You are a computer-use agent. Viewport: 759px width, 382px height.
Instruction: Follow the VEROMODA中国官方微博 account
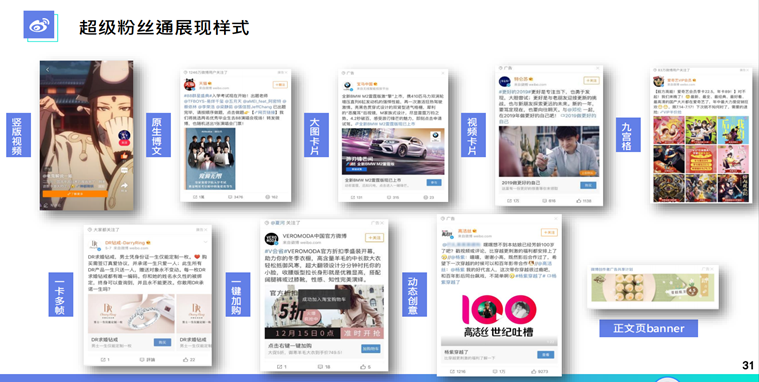[374, 238]
